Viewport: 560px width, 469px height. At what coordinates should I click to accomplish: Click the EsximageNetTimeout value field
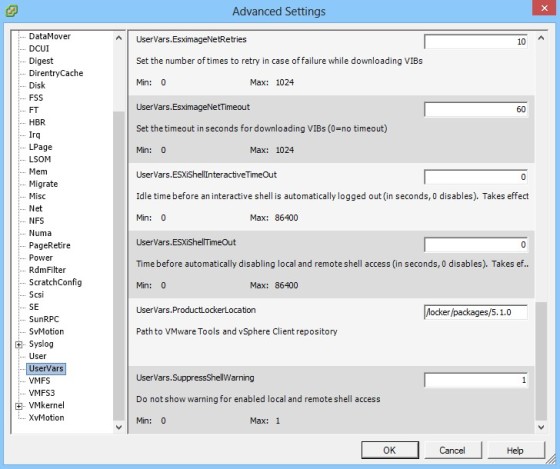[476, 109]
